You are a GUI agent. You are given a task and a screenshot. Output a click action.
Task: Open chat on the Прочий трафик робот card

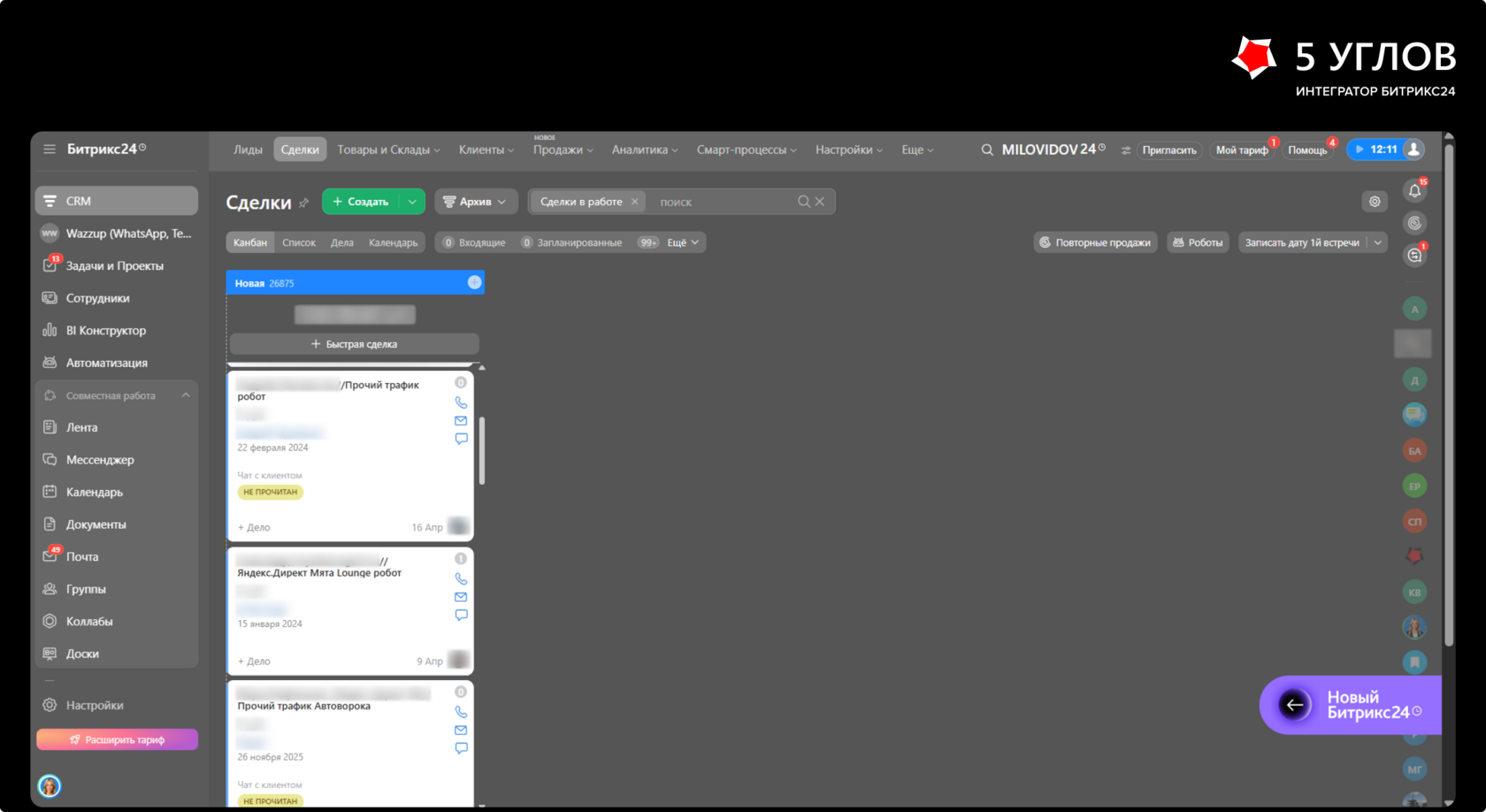coord(461,439)
